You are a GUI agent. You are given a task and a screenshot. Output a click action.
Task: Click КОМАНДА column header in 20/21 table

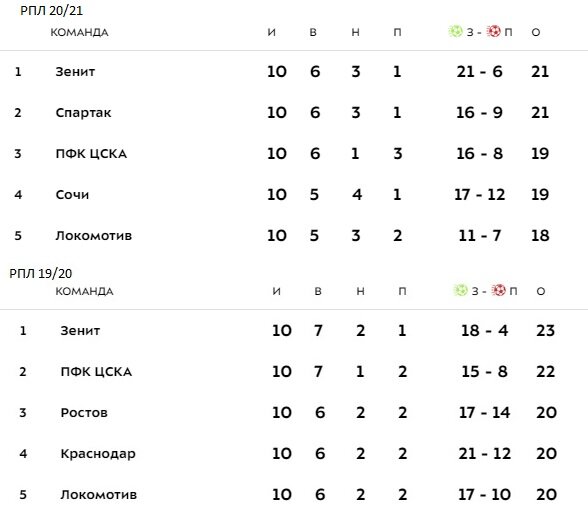click(x=79, y=32)
